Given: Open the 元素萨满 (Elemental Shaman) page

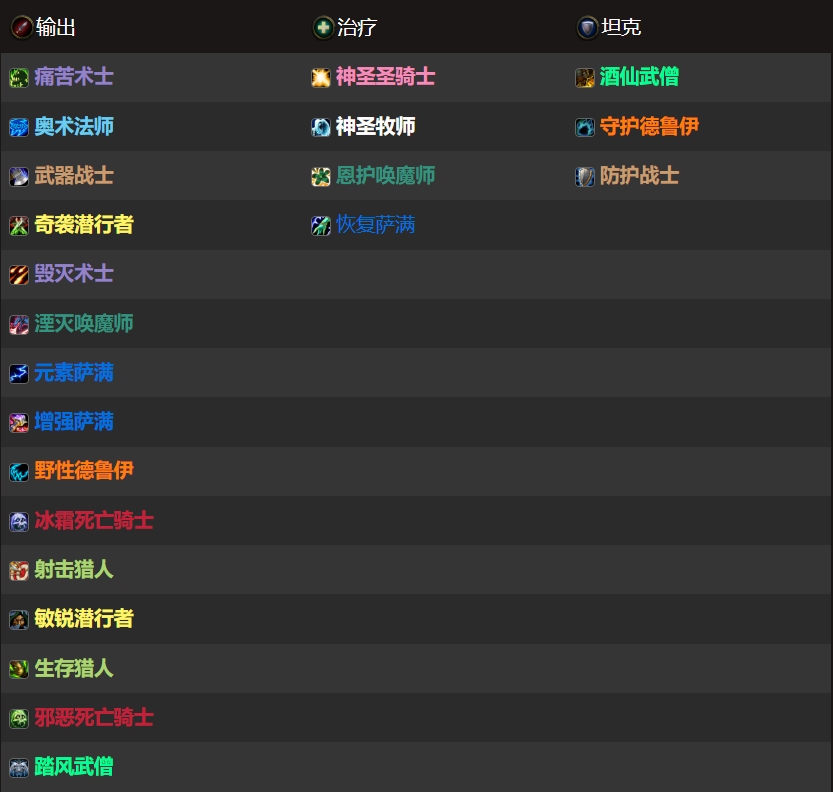Looking at the screenshot, I should tap(63, 372).
